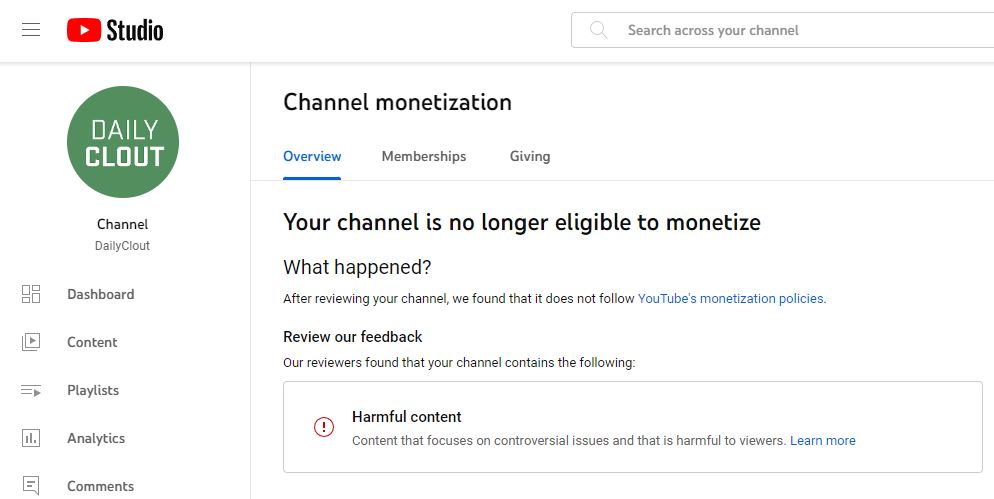Image resolution: width=994 pixels, height=499 pixels.
Task: Click the YouTube Studio logo
Action: click(x=115, y=30)
